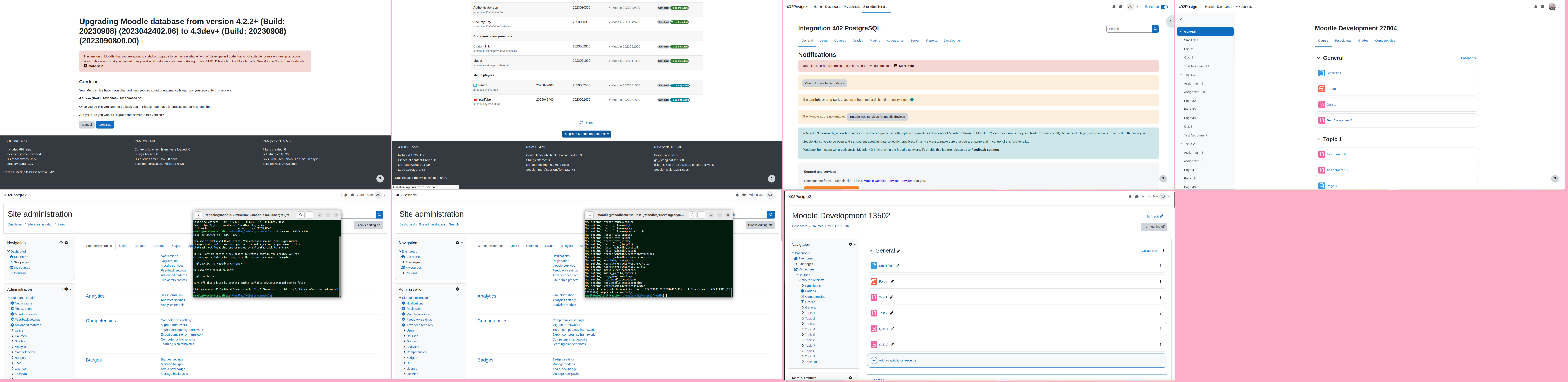Collapse Topic 1 section heading in course 27804
This screenshot has width=1568, height=382.
[x=1318, y=139]
